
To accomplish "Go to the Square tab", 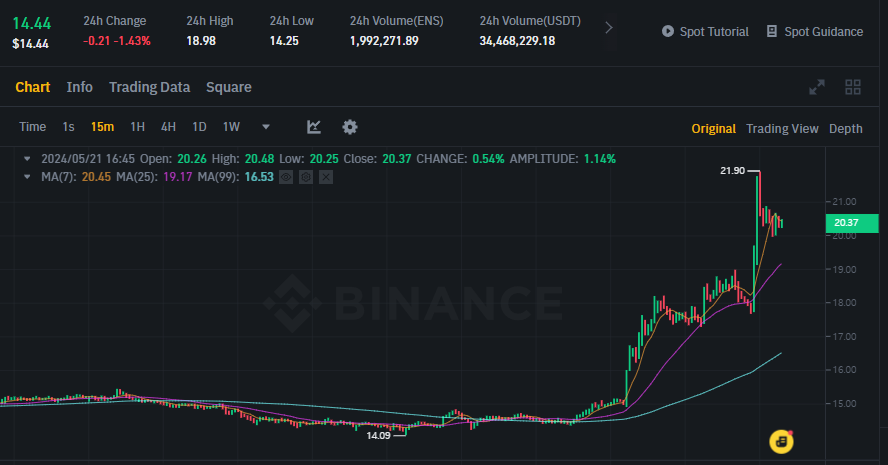I will click(229, 87).
